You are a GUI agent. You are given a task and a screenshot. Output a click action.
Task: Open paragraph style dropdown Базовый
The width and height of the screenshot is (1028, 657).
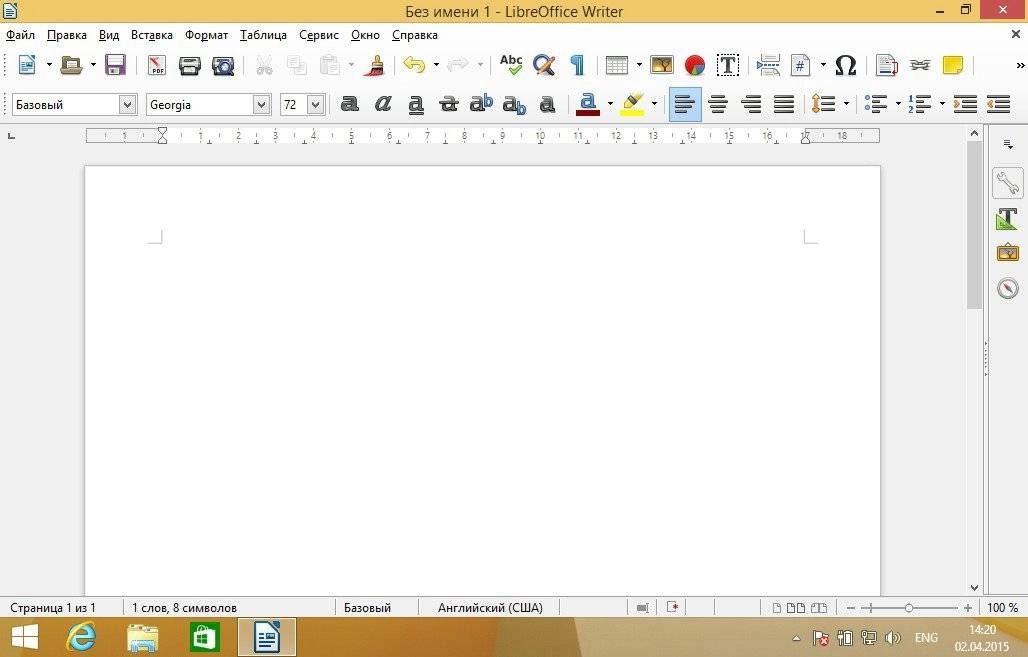(x=127, y=104)
